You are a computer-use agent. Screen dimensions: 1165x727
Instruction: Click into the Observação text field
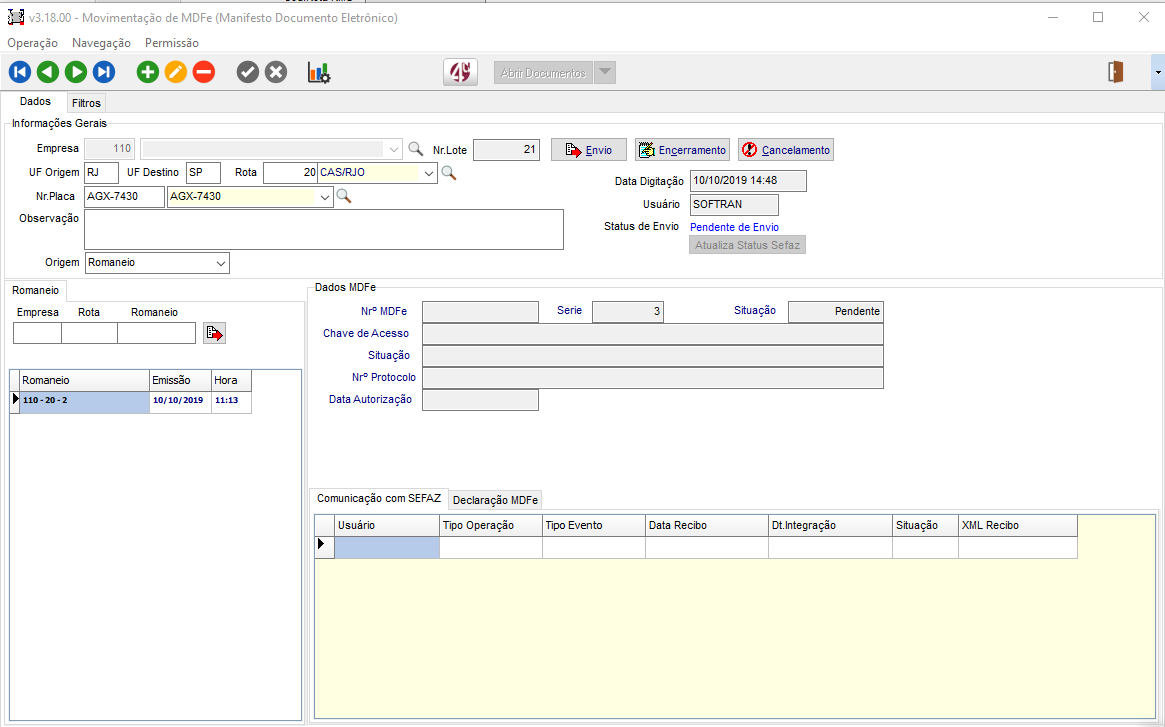pyautogui.click(x=323, y=229)
